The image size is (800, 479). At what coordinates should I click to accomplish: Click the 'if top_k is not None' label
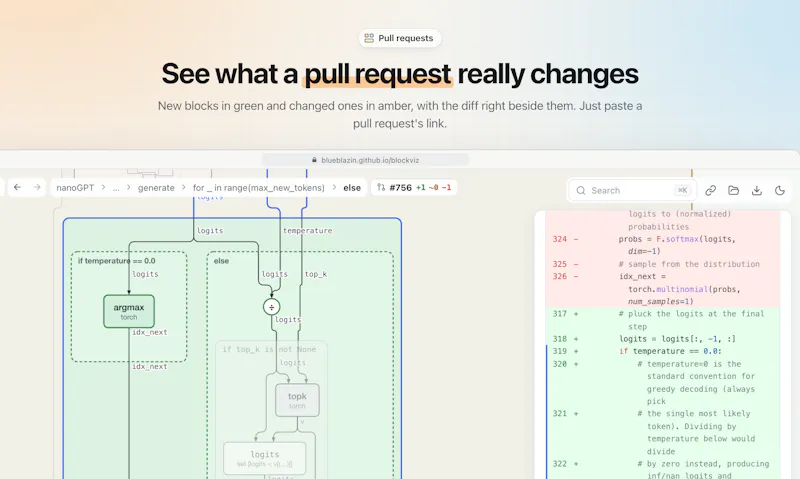click(x=269, y=349)
